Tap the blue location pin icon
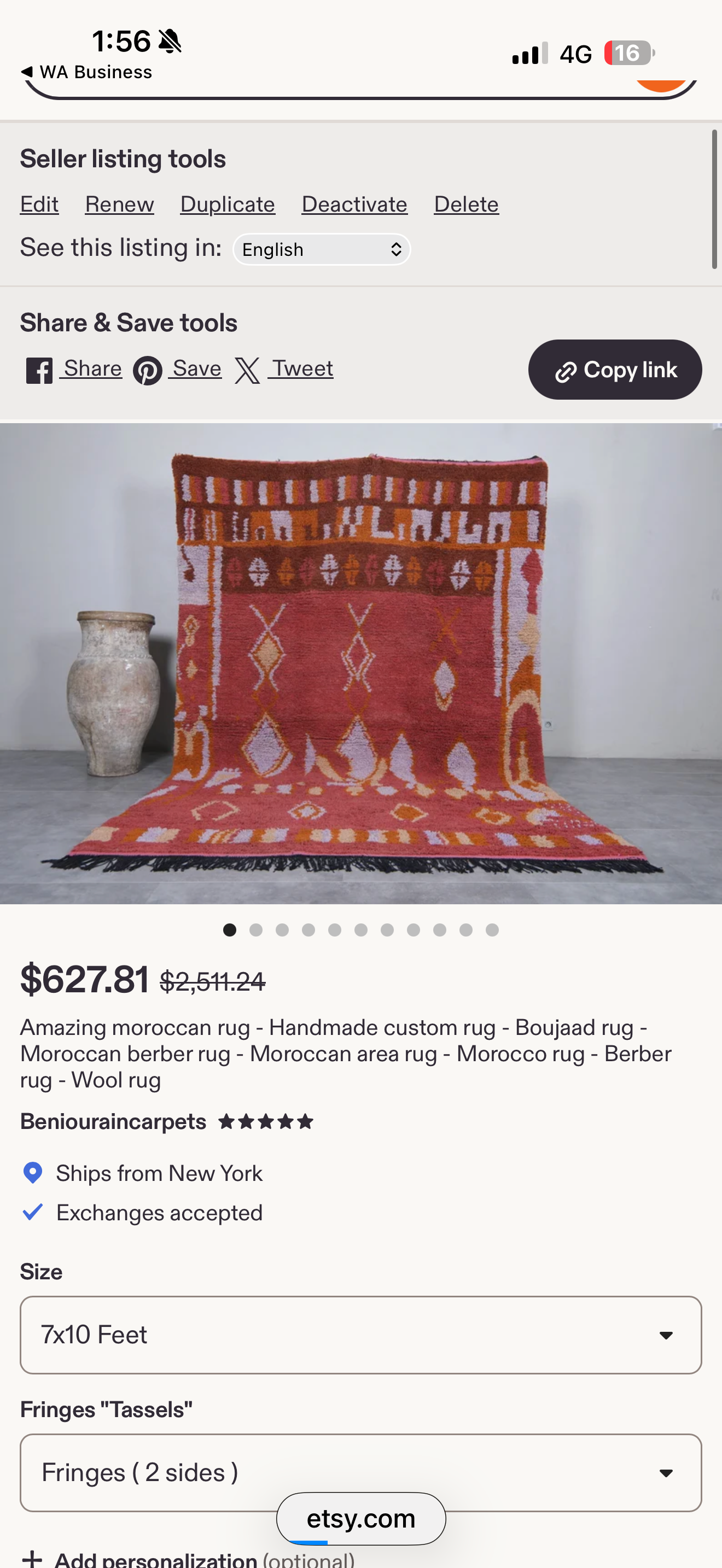The height and width of the screenshot is (1568, 722). point(32,1172)
